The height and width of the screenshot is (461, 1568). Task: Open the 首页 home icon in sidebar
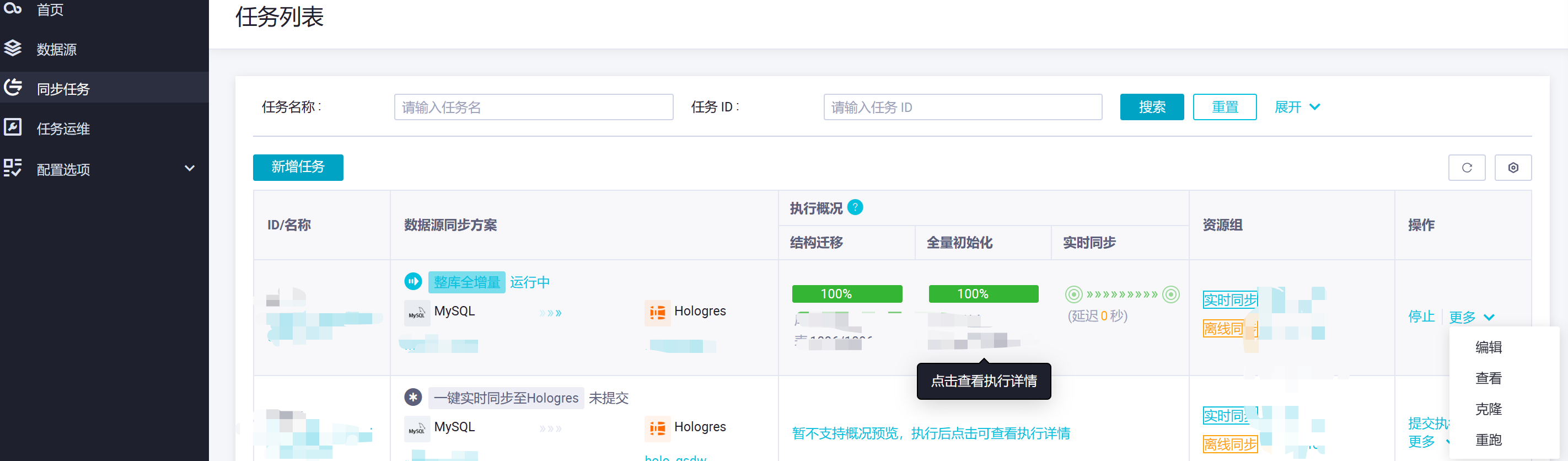(12, 8)
